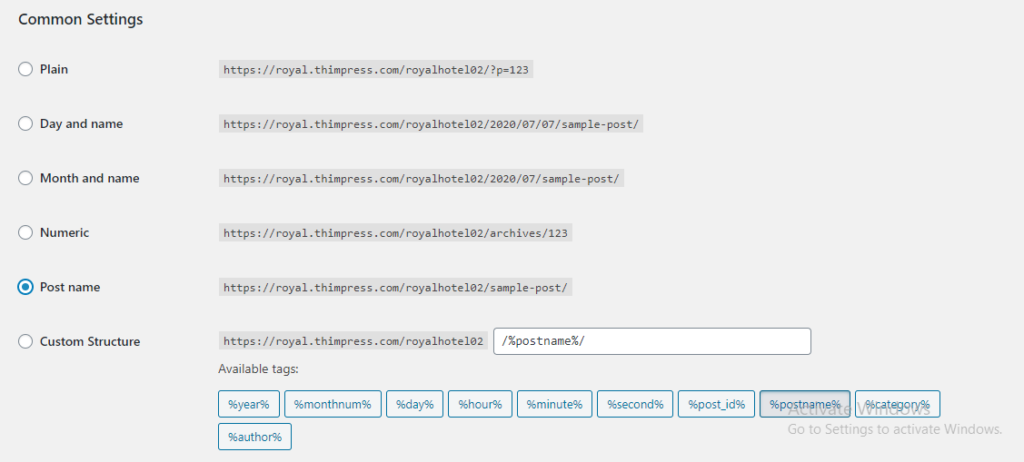Add the %year% tag

(x=248, y=404)
